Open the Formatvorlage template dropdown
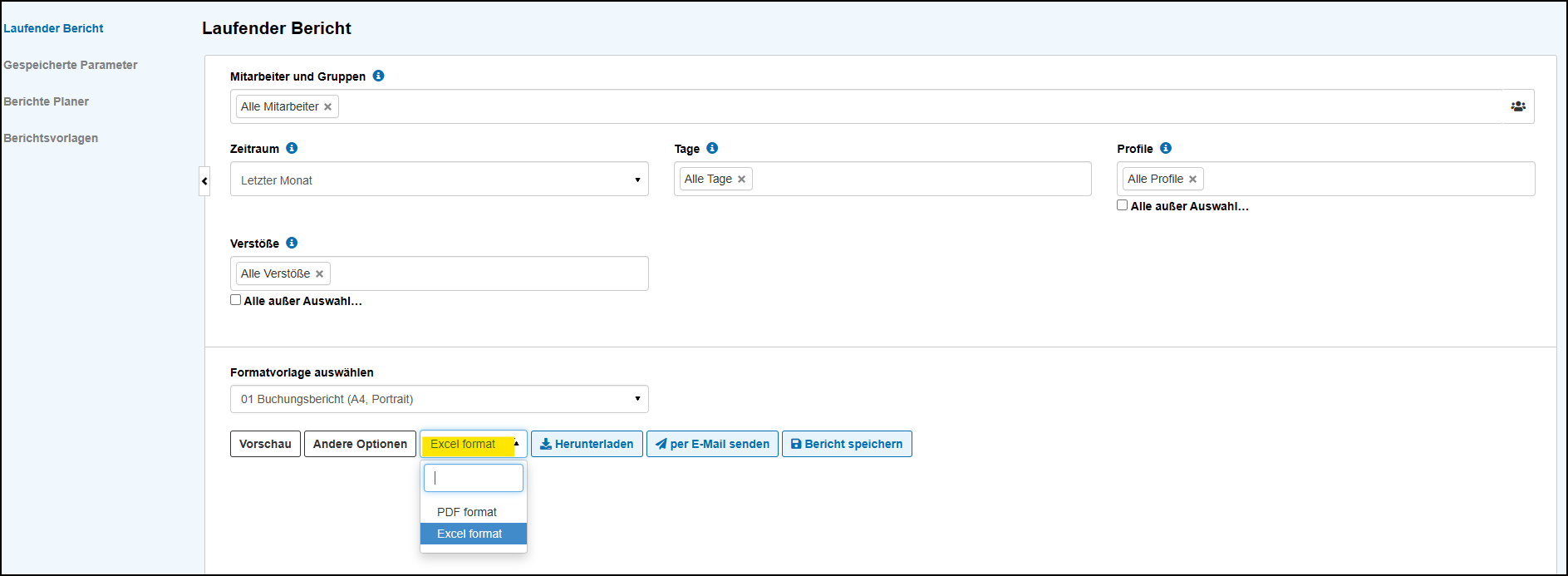 [439, 399]
